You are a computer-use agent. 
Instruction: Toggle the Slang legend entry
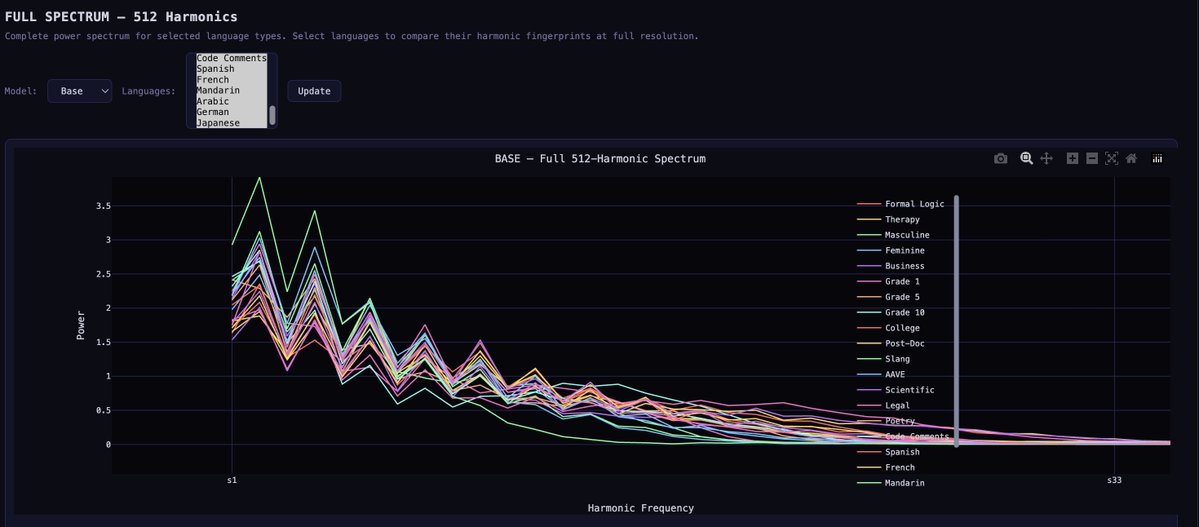pyautogui.click(x=884, y=359)
